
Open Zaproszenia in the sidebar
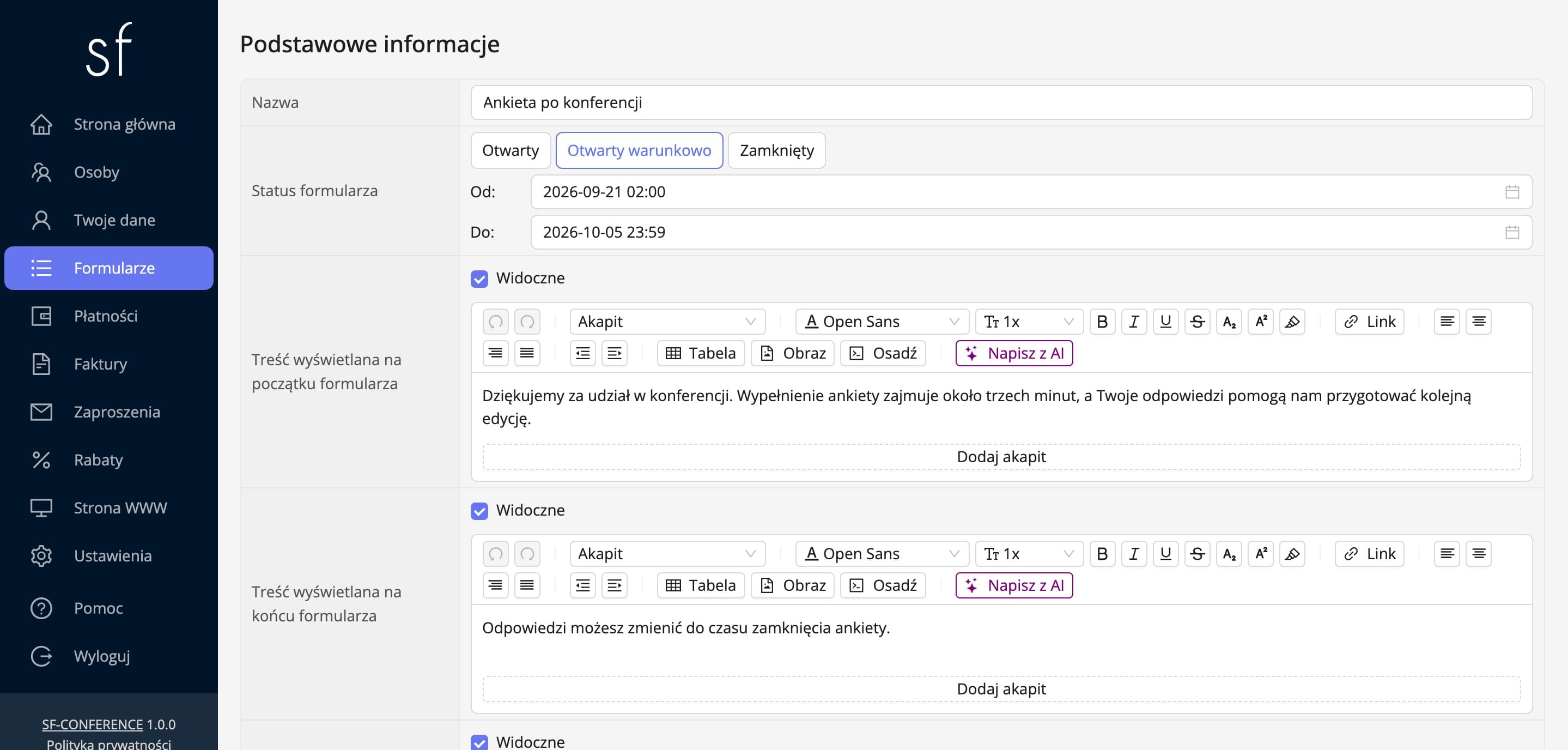click(109, 412)
